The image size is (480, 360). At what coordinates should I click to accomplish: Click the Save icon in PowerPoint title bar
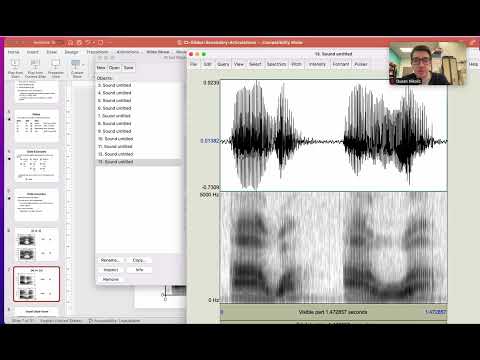79,42
